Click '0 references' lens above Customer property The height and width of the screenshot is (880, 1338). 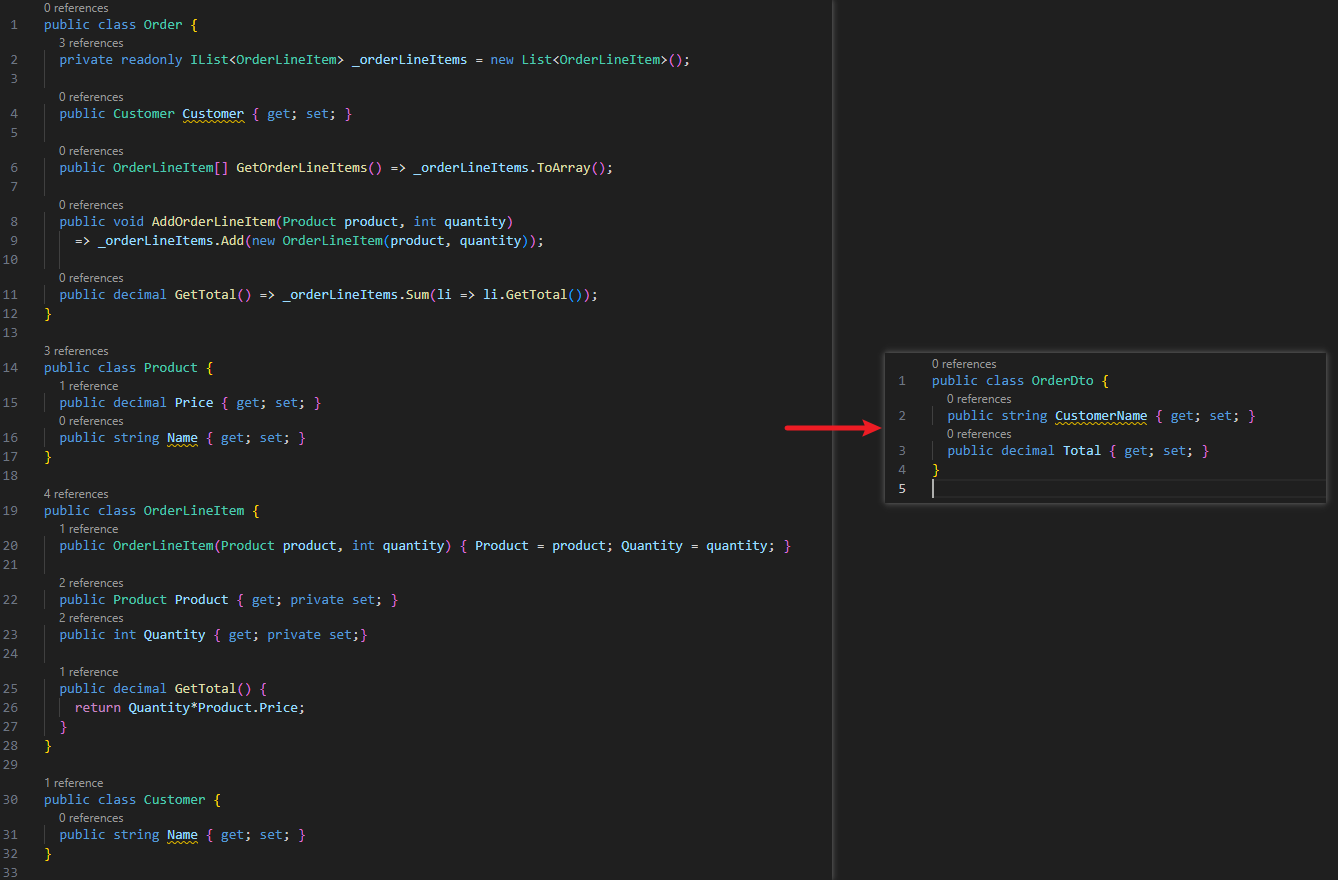[x=91, y=97]
